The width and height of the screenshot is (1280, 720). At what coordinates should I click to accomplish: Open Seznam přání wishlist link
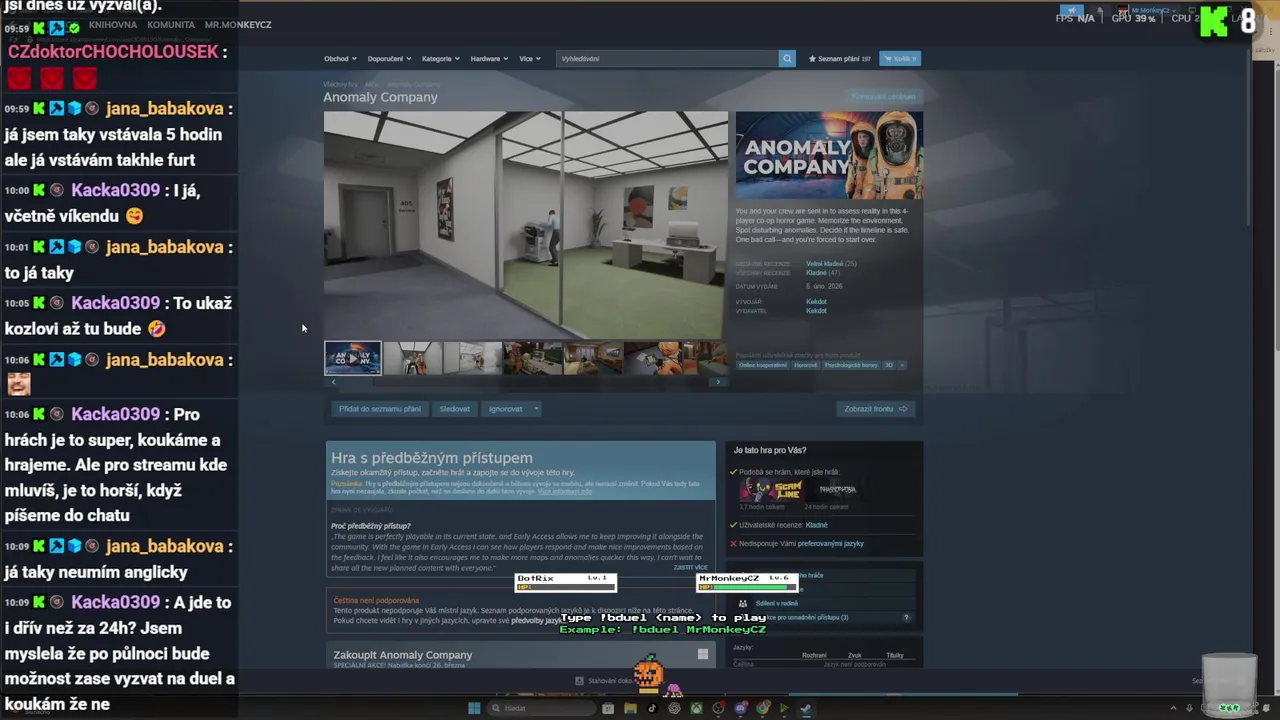point(839,58)
